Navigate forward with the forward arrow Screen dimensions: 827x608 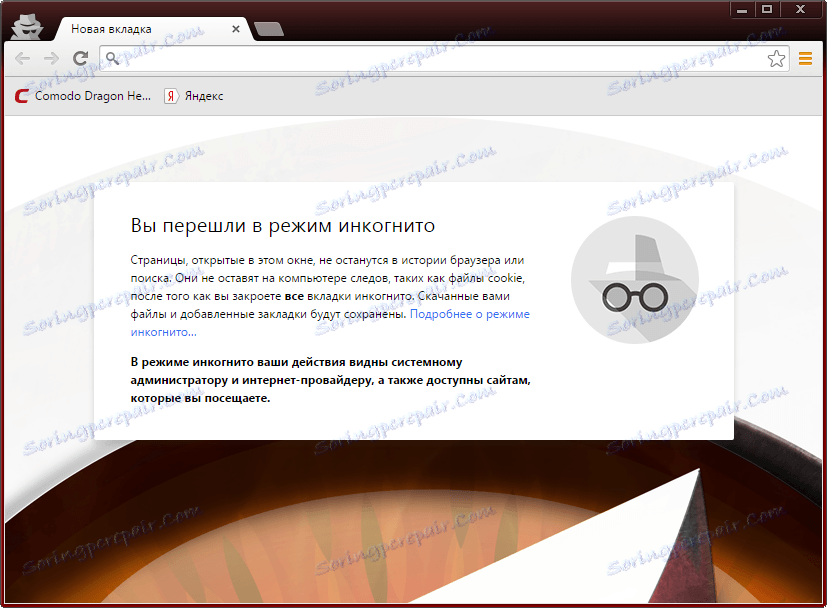tap(50, 58)
